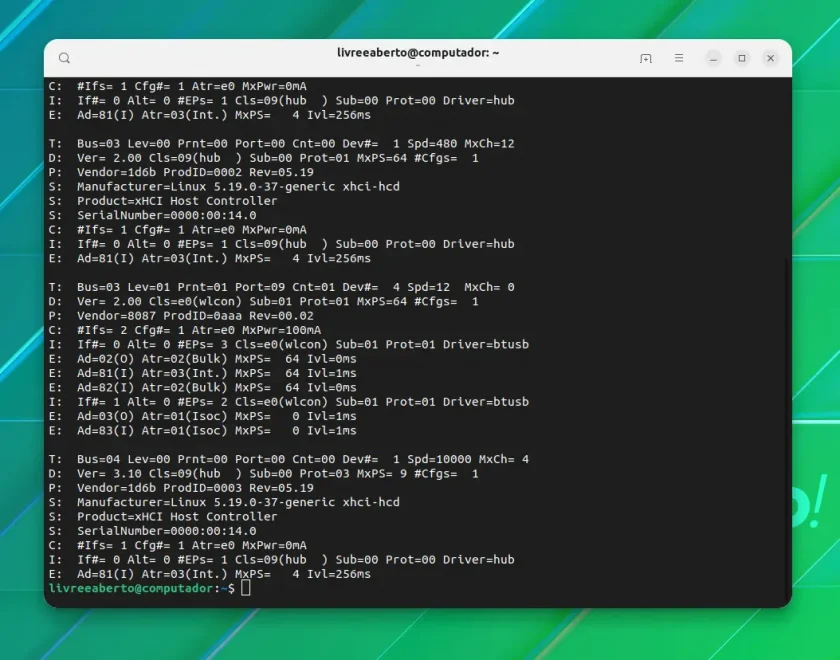Click the Ad=81(I) MxPS= 64 Ivl=1ms line
Viewport: 840px width, 660px height.
(x=202, y=373)
